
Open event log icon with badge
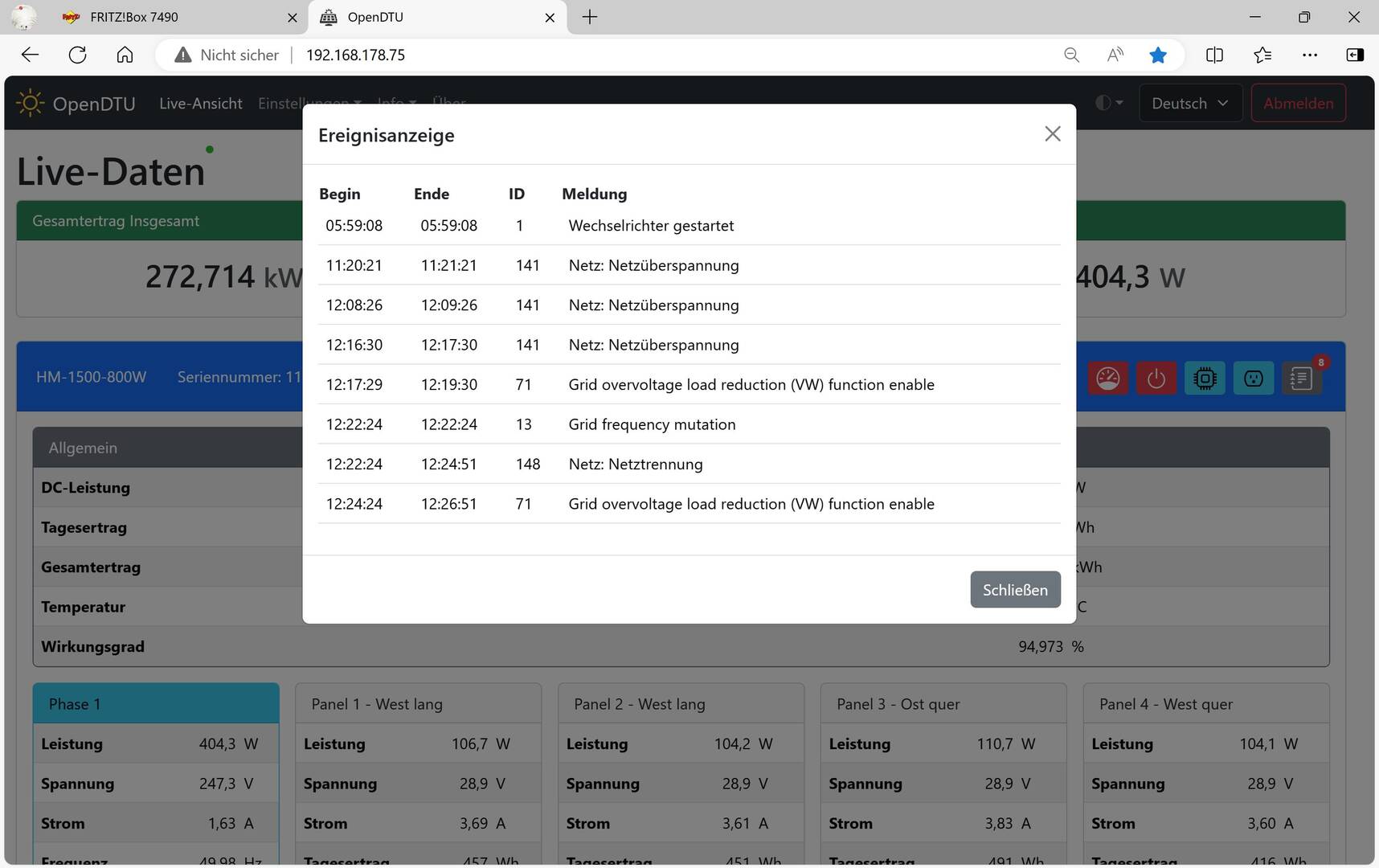[x=1302, y=378]
